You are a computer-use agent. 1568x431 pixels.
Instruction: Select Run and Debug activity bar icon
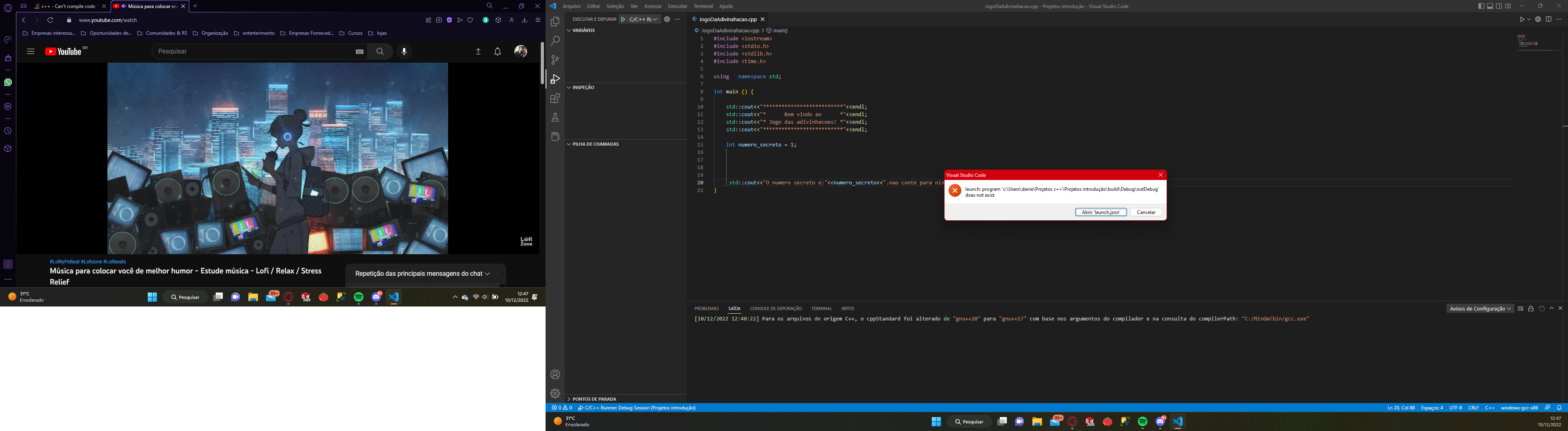pos(555,79)
